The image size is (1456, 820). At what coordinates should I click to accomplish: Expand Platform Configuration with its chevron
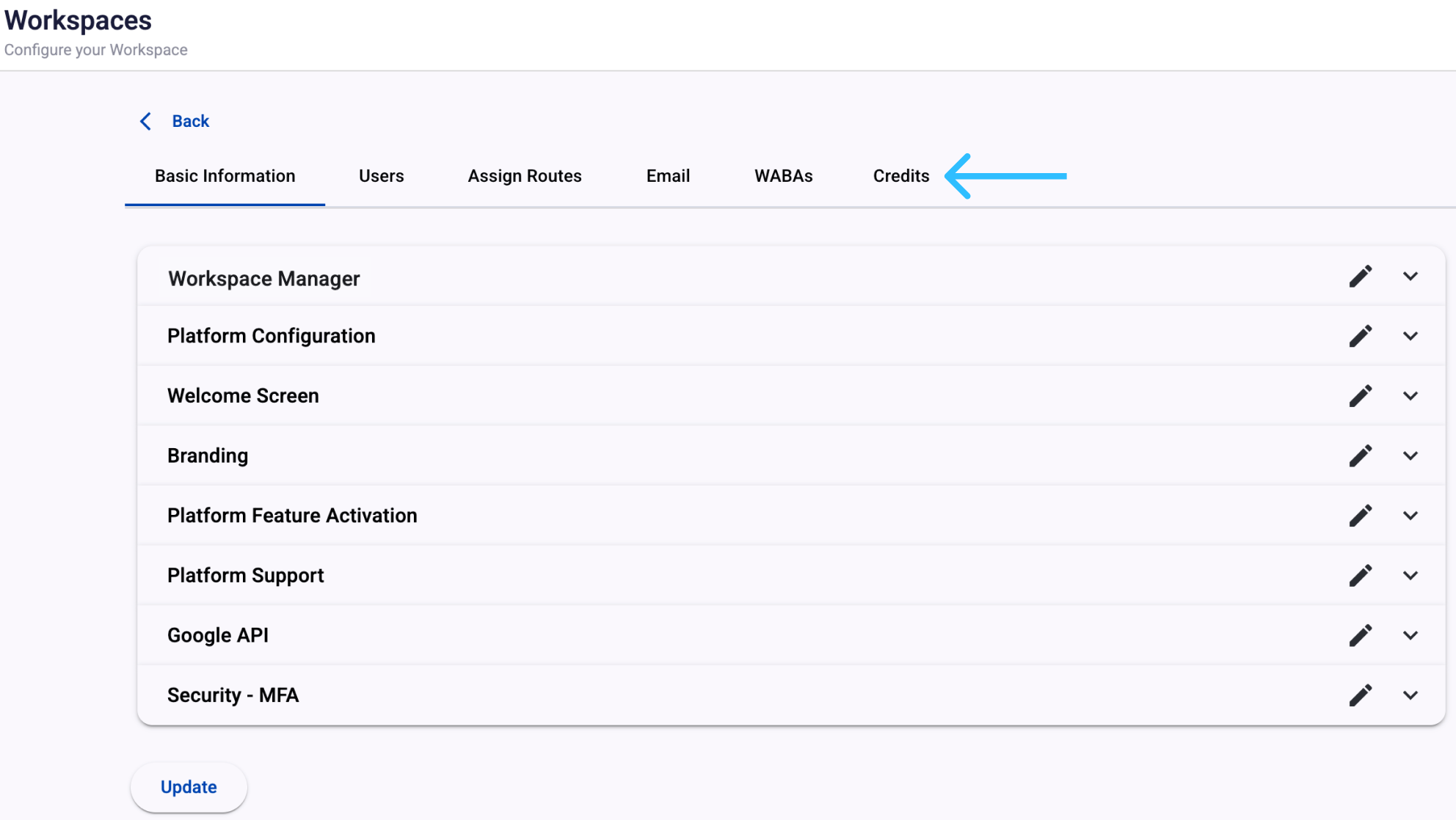[1410, 336]
